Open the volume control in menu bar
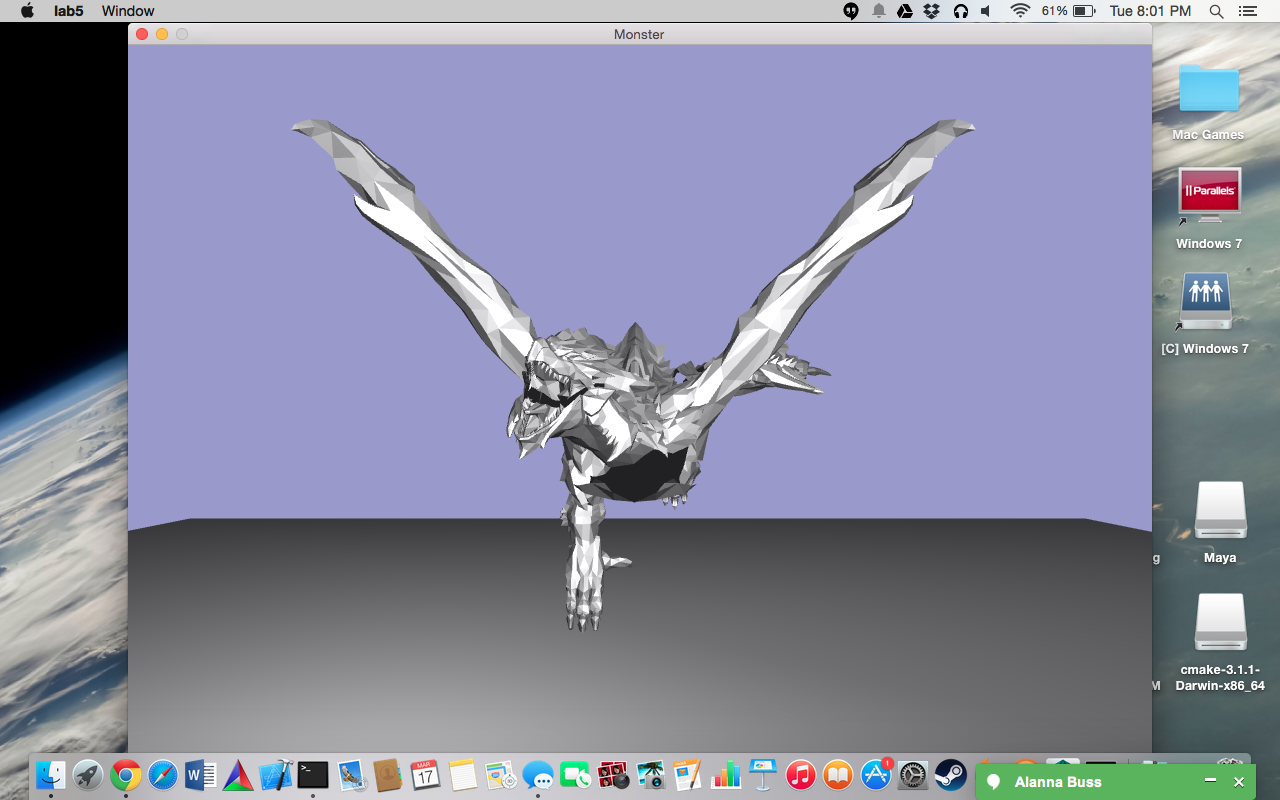The width and height of the screenshot is (1280, 800). click(x=986, y=11)
